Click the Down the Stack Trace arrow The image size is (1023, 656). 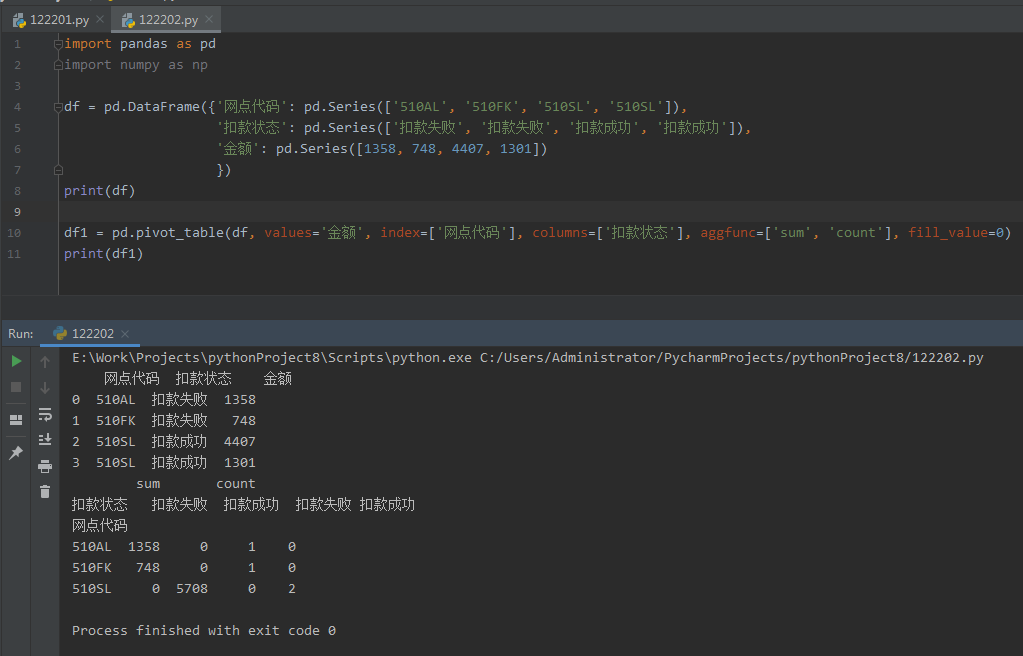[x=45, y=390]
